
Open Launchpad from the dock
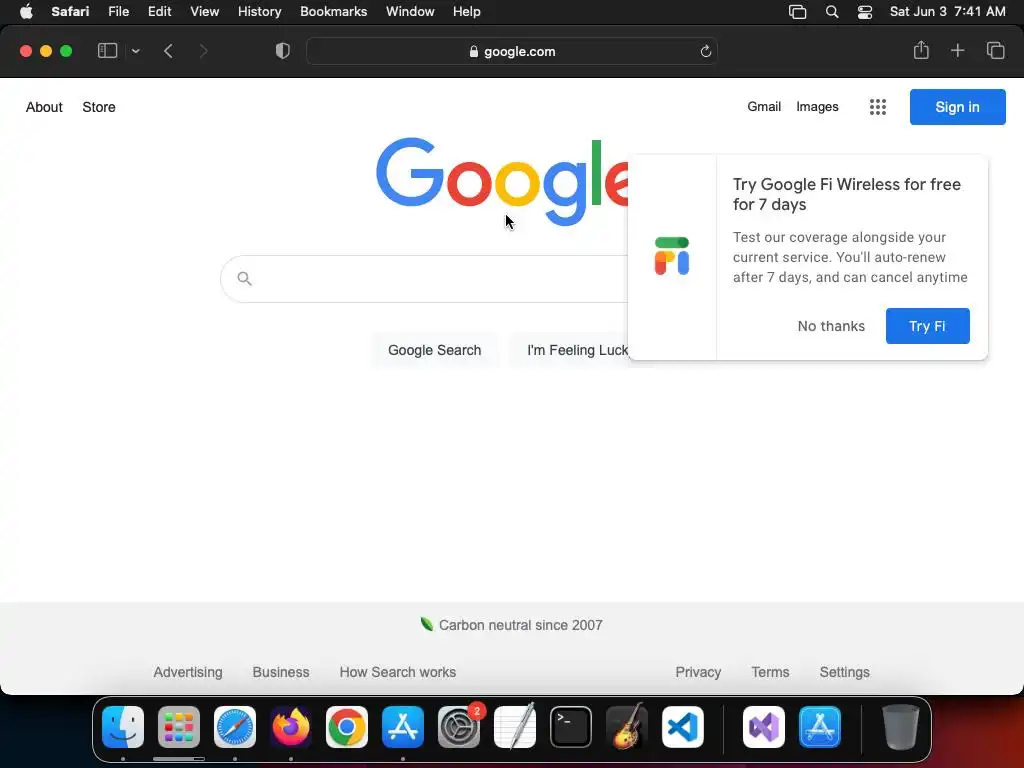coord(179,727)
